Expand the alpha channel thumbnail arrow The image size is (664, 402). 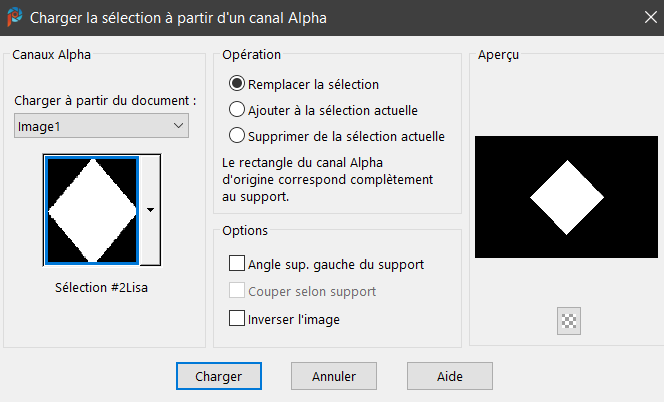point(150,210)
